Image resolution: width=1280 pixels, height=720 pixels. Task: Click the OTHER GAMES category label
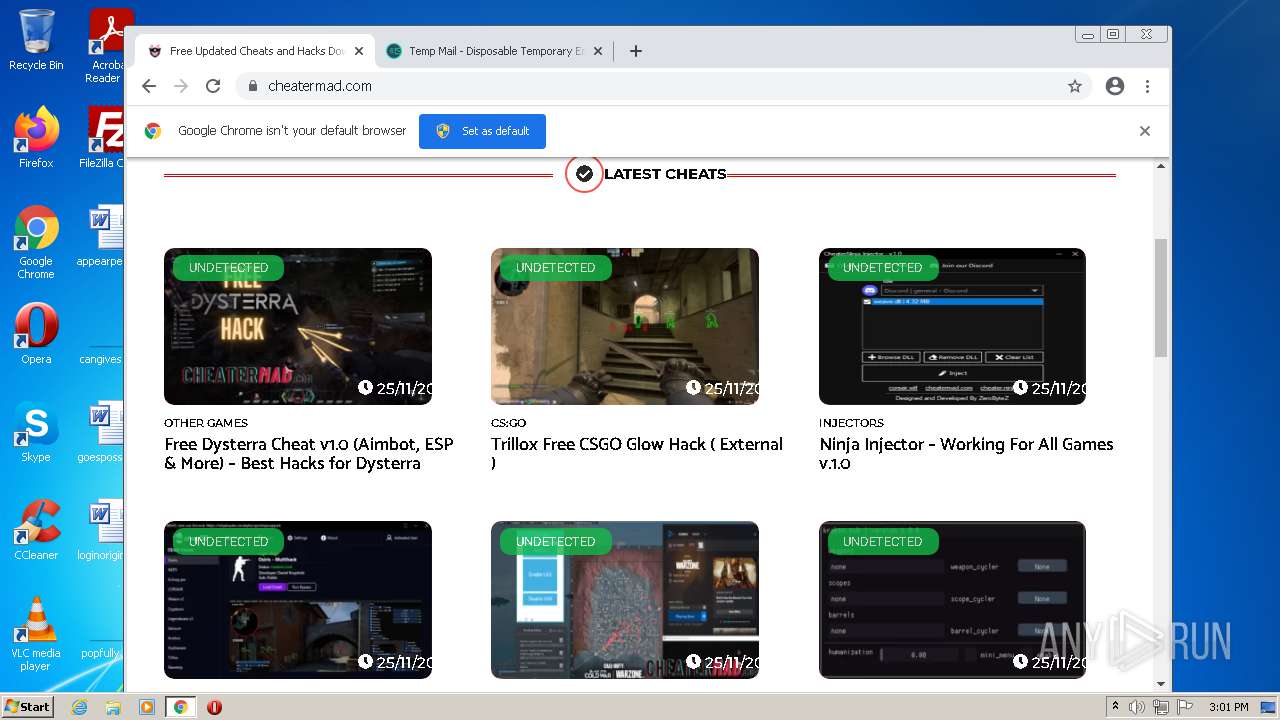[x=206, y=423]
